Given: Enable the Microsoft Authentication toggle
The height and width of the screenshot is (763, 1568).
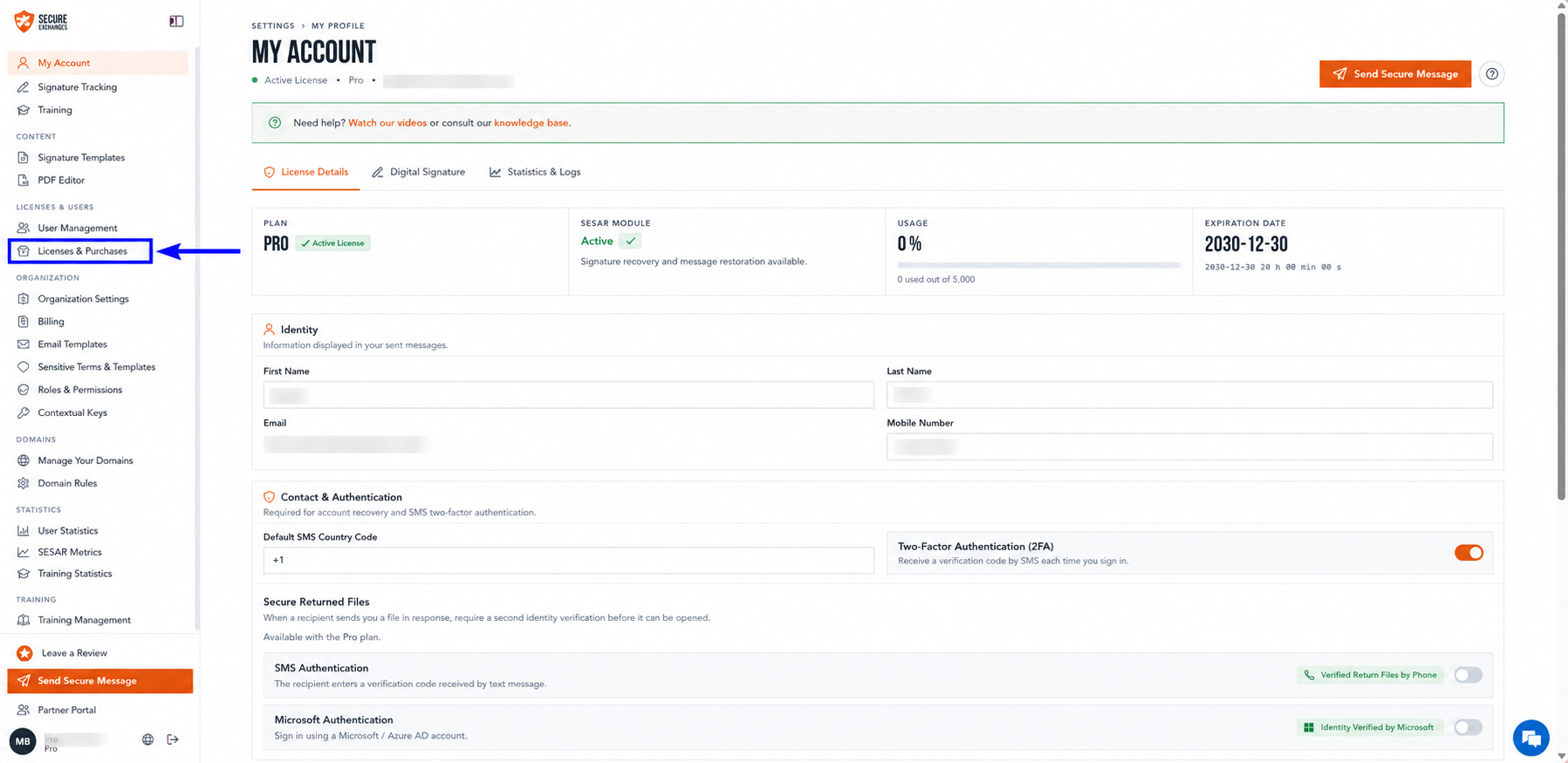Looking at the screenshot, I should pyautogui.click(x=1469, y=727).
